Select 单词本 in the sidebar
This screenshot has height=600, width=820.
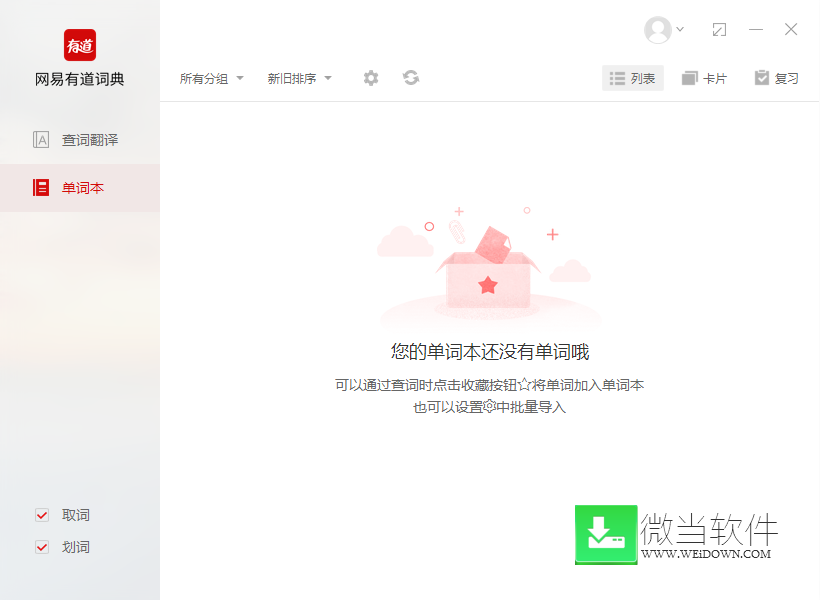click(82, 188)
